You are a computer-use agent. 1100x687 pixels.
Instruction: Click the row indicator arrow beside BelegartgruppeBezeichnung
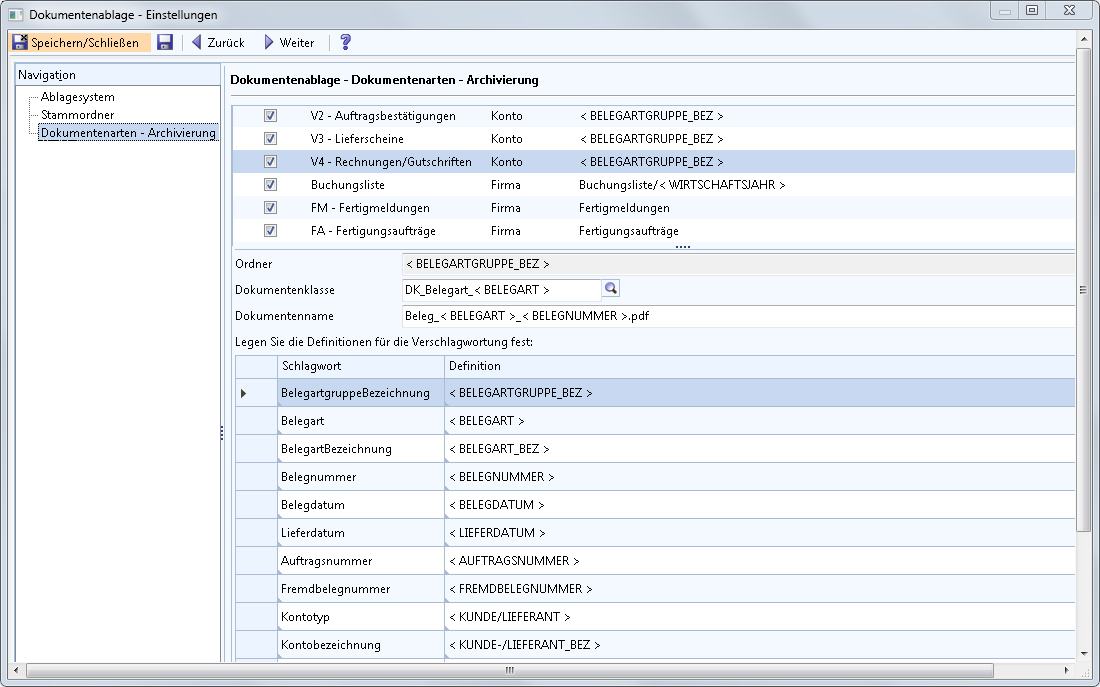(x=243, y=393)
